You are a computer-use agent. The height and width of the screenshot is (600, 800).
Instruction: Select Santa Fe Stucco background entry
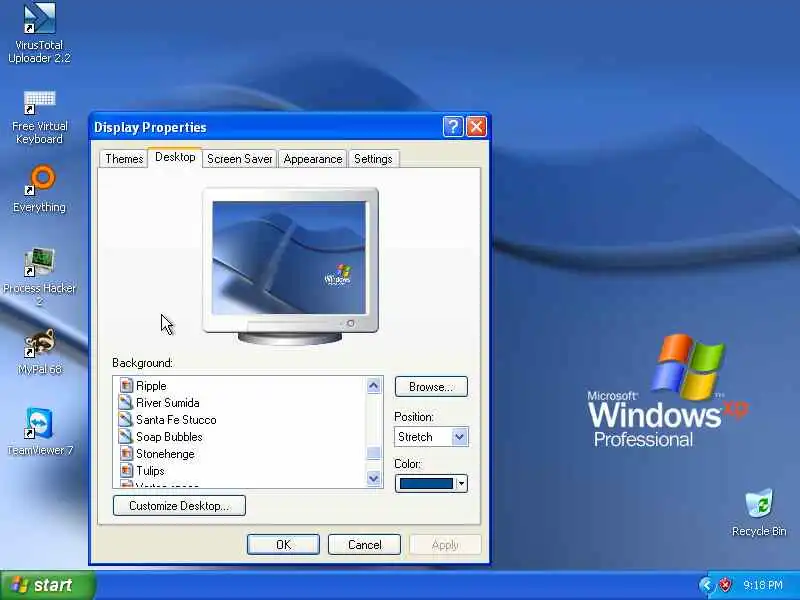coord(176,419)
